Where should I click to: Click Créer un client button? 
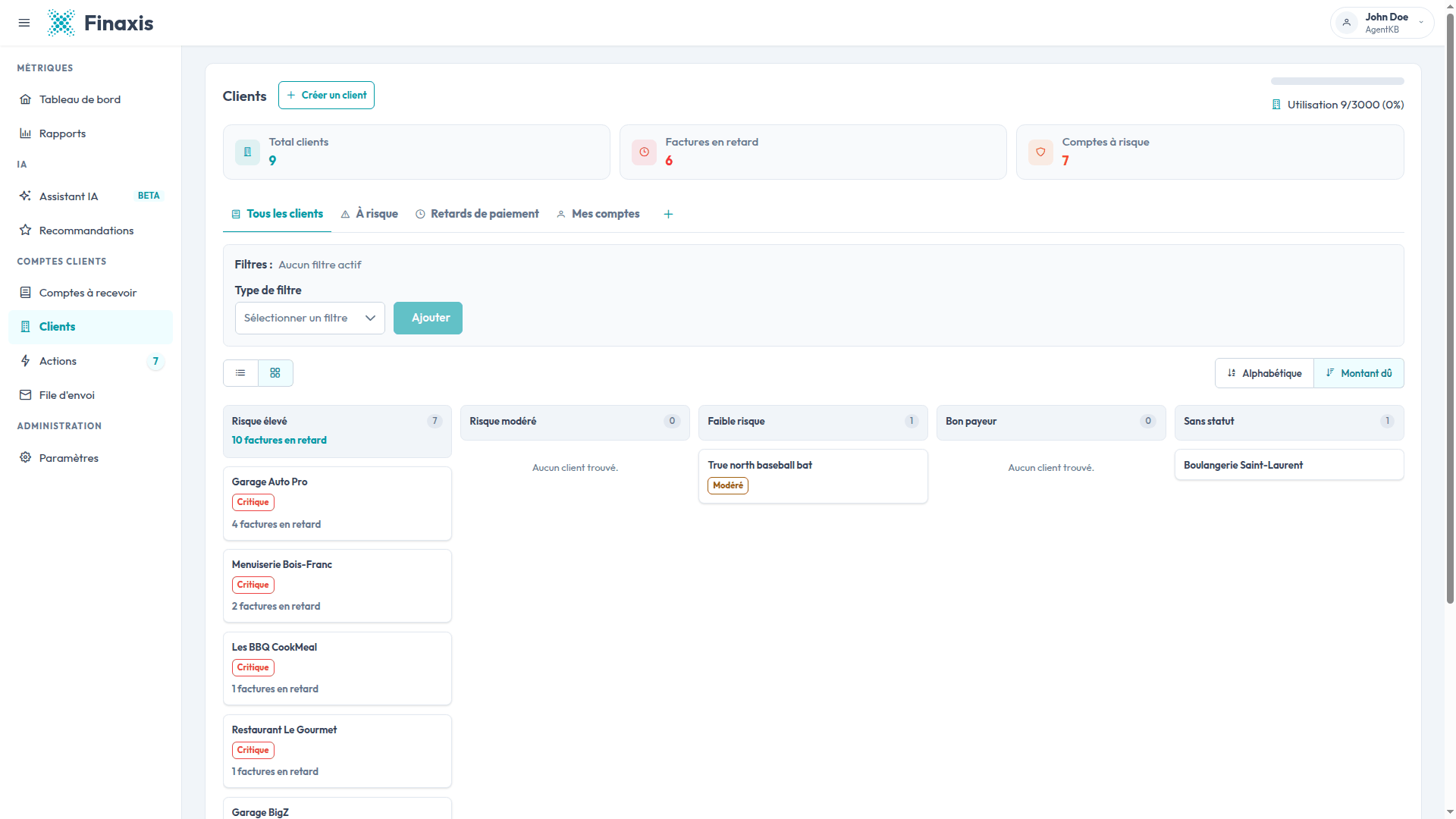(326, 95)
